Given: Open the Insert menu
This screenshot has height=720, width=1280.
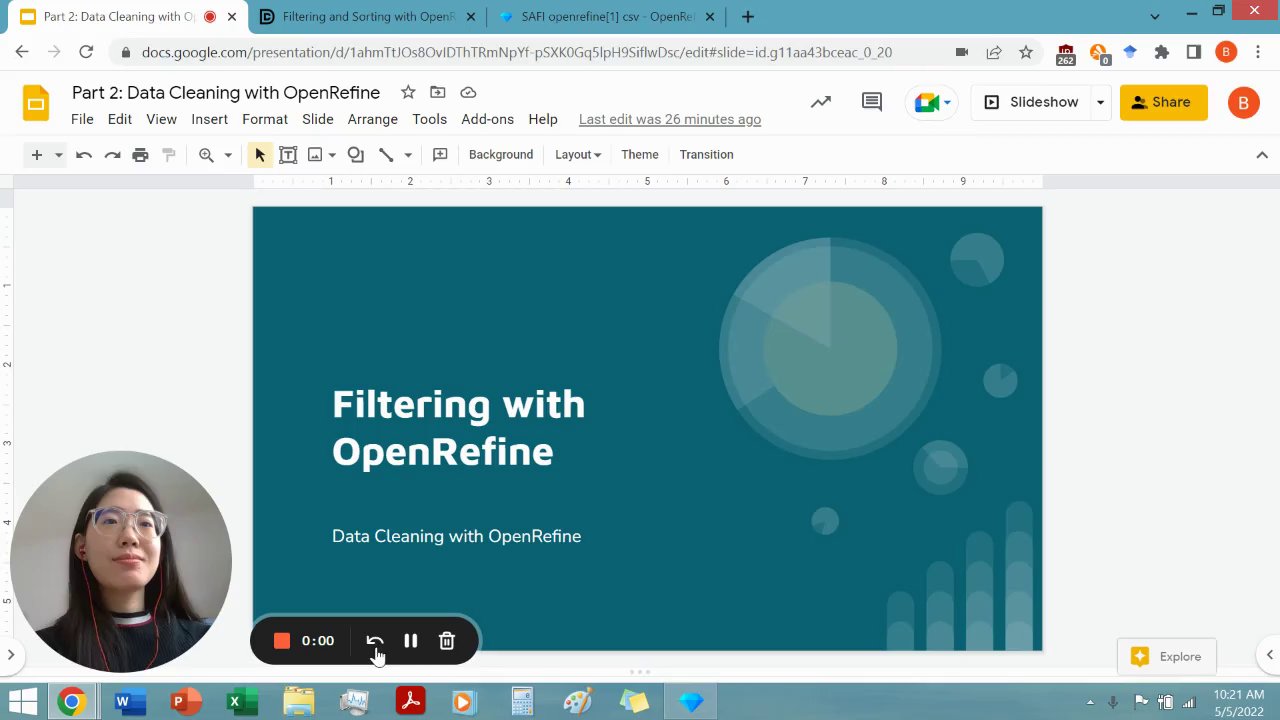Looking at the screenshot, I should [209, 119].
